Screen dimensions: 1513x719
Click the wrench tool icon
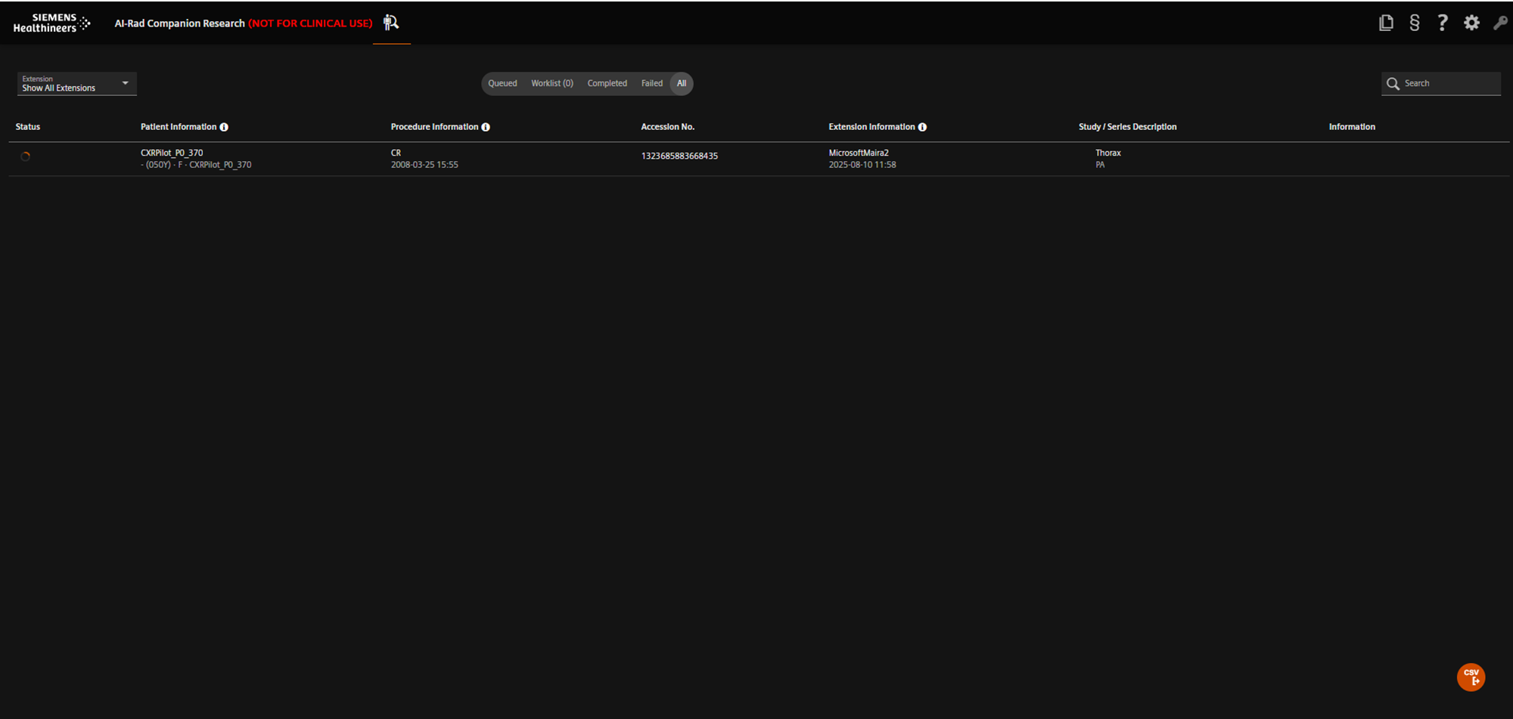1500,22
